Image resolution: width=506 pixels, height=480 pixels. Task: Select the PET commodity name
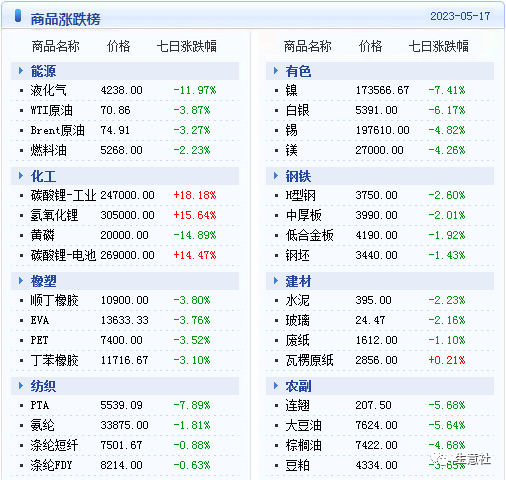pyautogui.click(x=39, y=340)
